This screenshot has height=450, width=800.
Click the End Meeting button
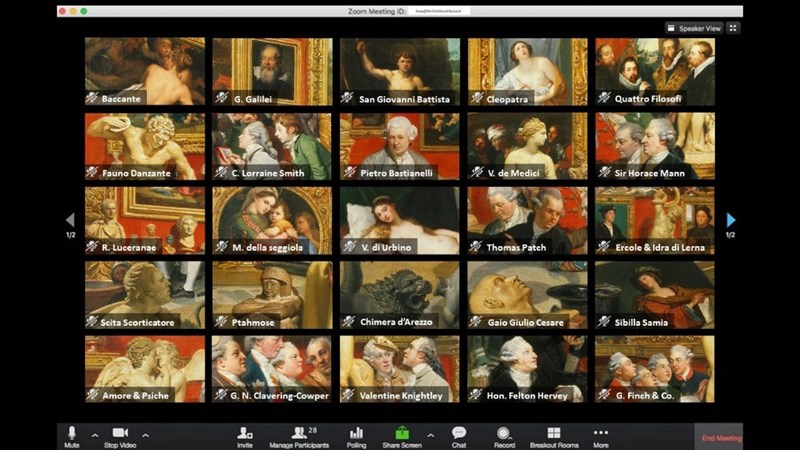point(720,438)
